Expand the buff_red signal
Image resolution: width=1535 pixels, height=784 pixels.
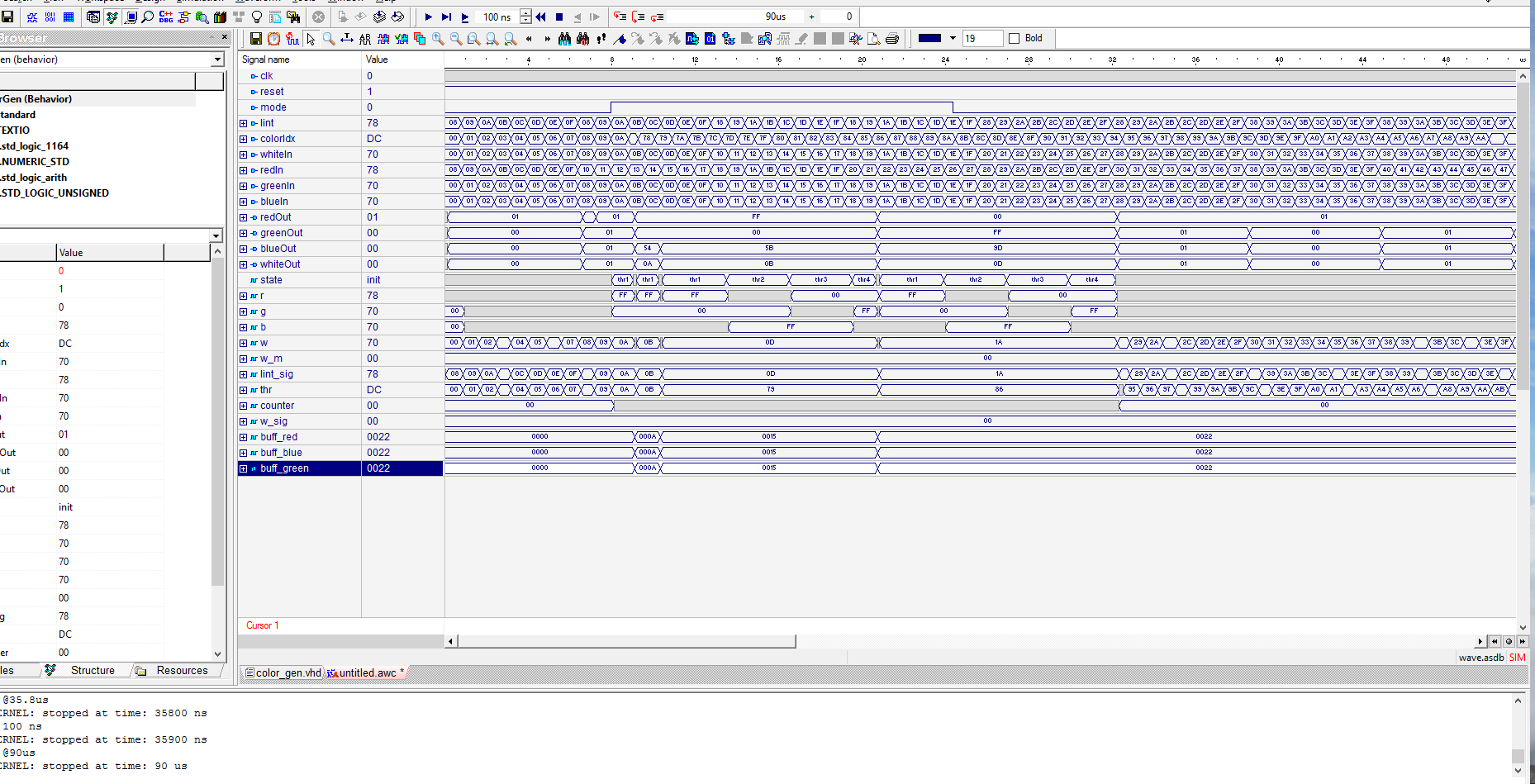(x=244, y=437)
